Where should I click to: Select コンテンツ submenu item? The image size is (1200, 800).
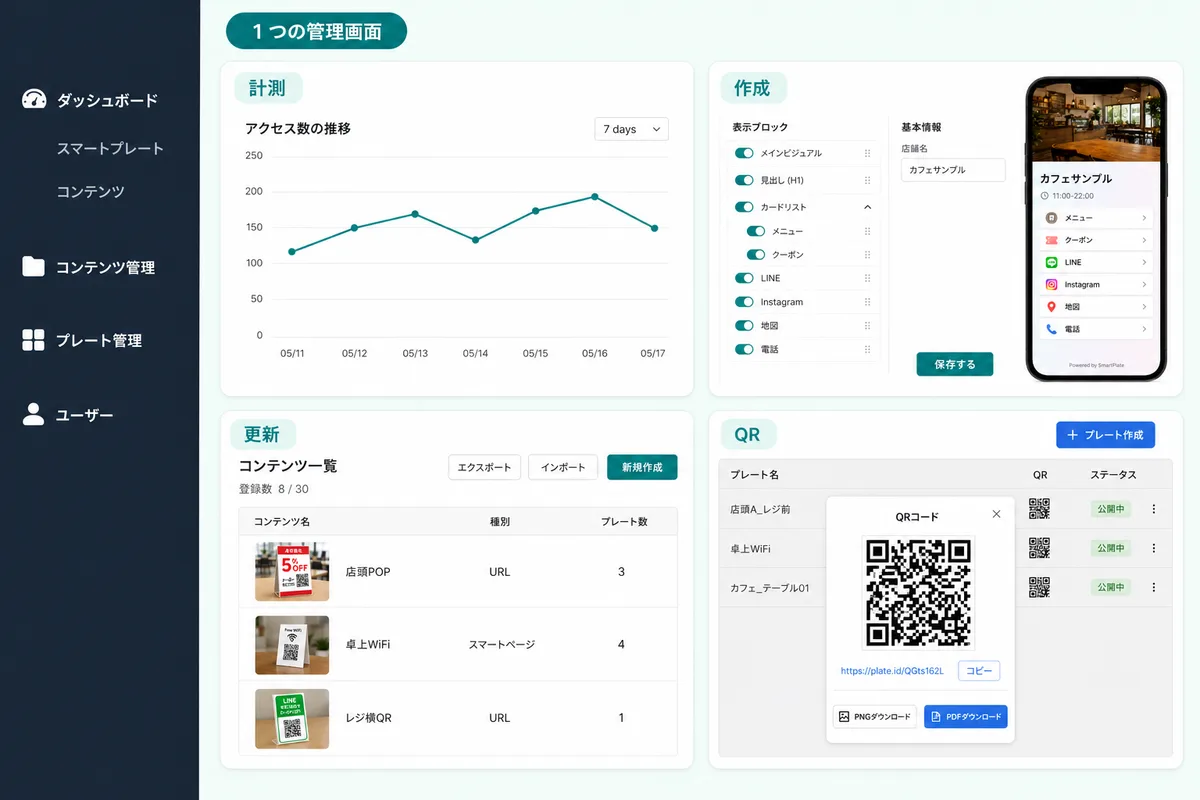click(x=91, y=191)
